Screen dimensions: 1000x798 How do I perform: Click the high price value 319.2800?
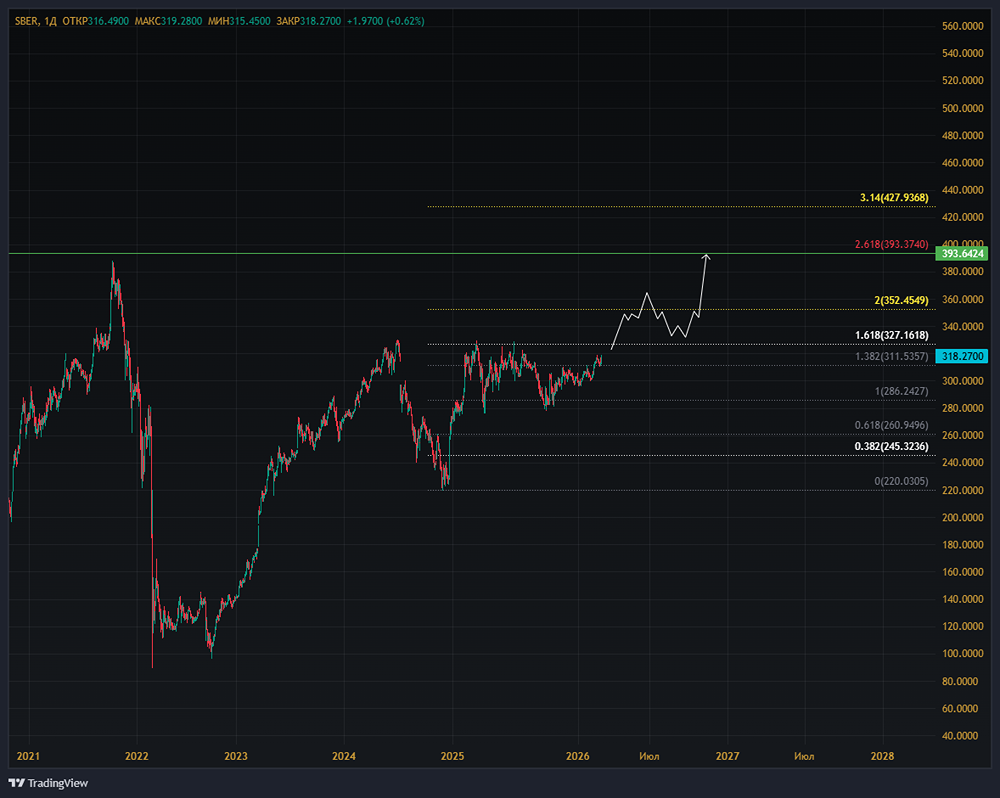pyautogui.click(x=181, y=21)
